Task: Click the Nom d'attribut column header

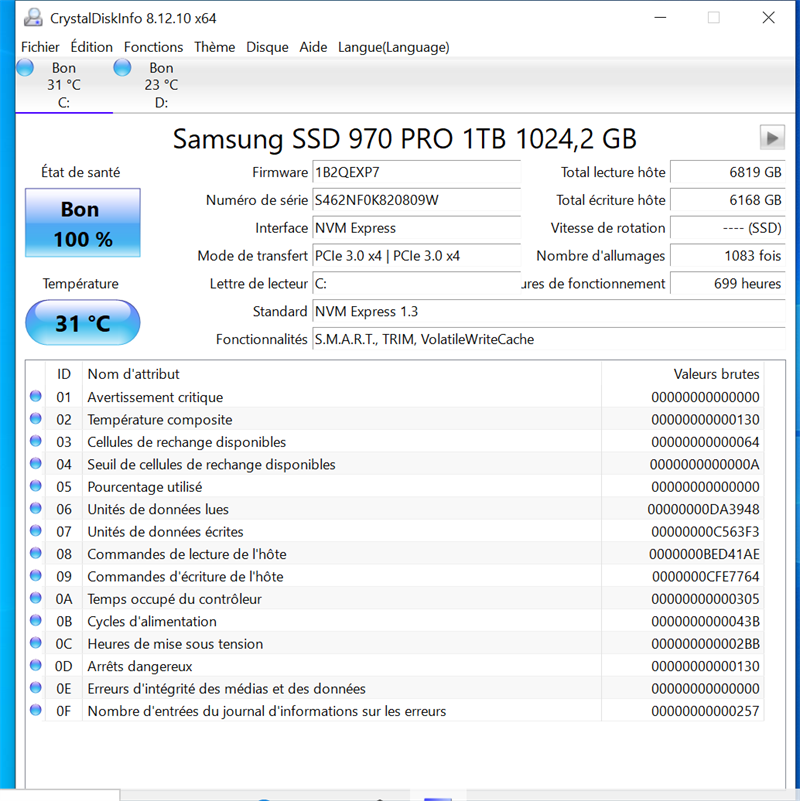Action: [342, 374]
